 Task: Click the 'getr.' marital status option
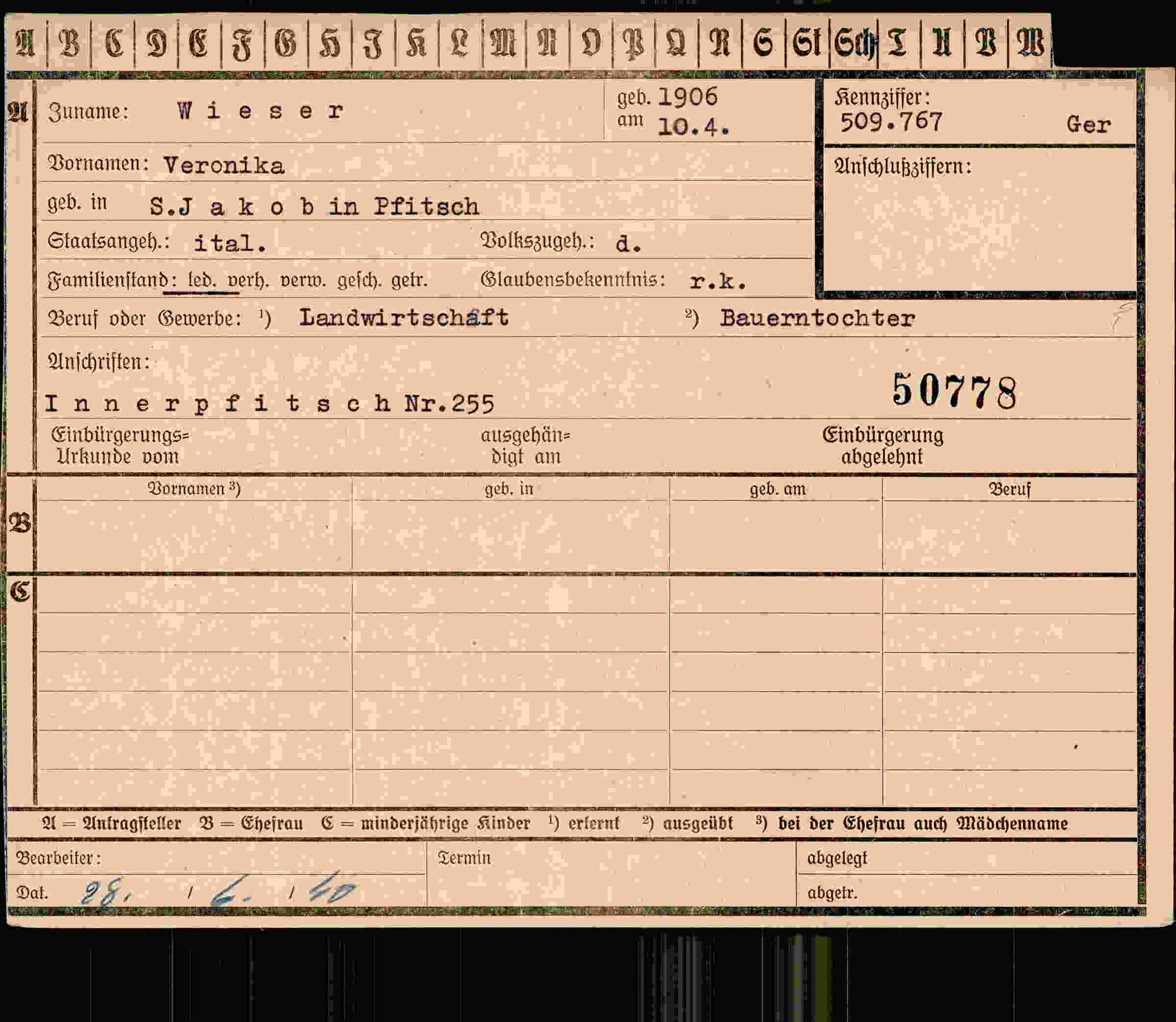(409, 280)
